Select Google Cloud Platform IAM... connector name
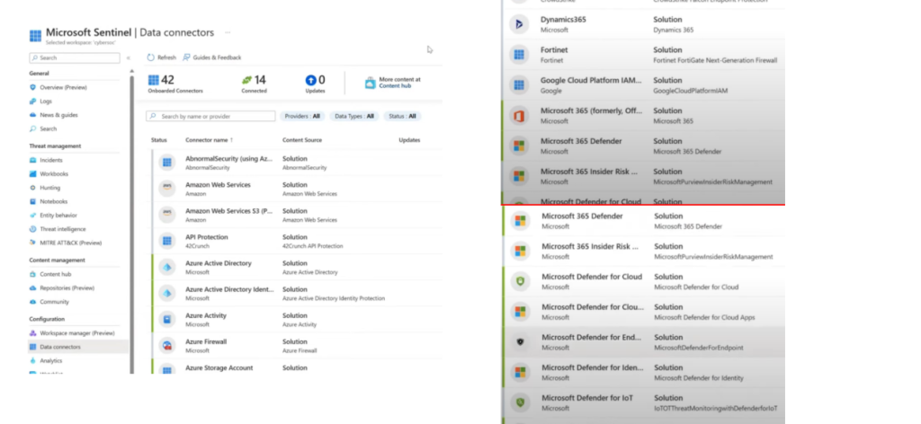Screen dimensions: 921x424 pyautogui.click(x=591, y=80)
